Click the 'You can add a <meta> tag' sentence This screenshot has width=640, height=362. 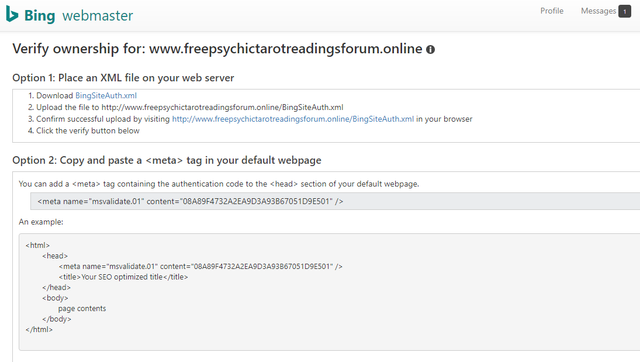coord(219,184)
